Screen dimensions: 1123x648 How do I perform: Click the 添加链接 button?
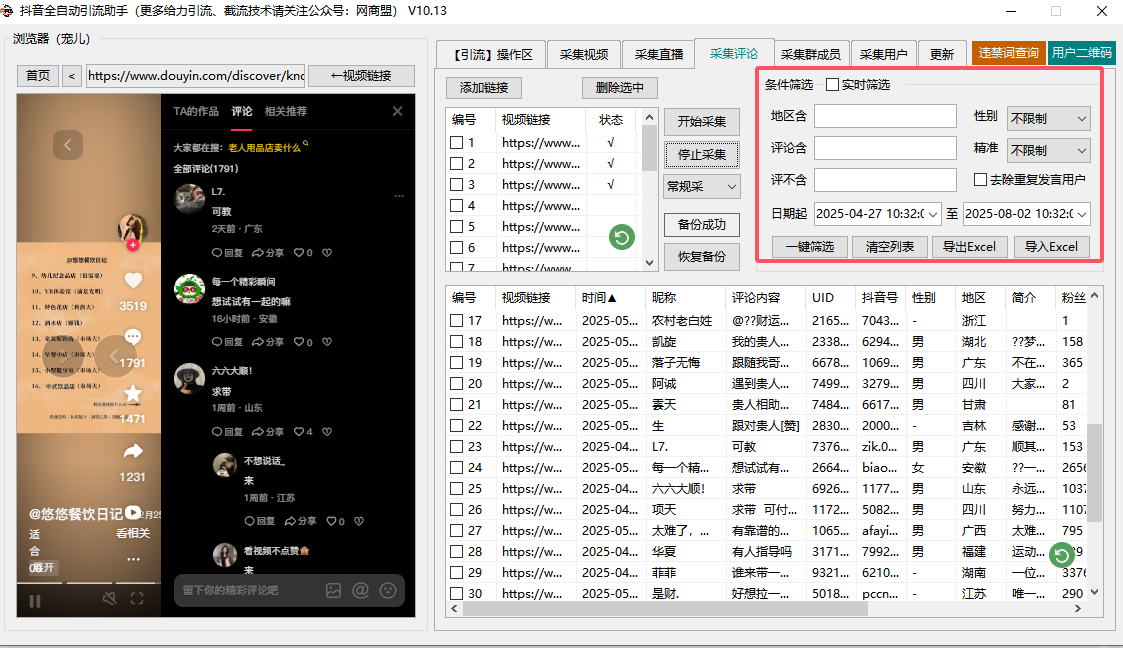tap(483, 87)
